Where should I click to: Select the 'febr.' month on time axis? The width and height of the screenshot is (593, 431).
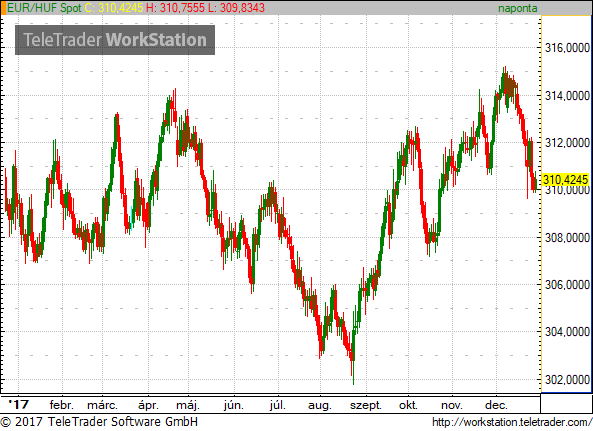[x=61, y=405]
